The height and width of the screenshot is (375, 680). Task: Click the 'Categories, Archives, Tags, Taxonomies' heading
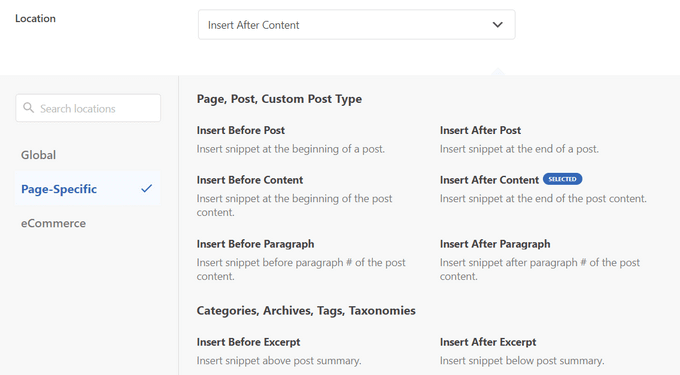[306, 310]
